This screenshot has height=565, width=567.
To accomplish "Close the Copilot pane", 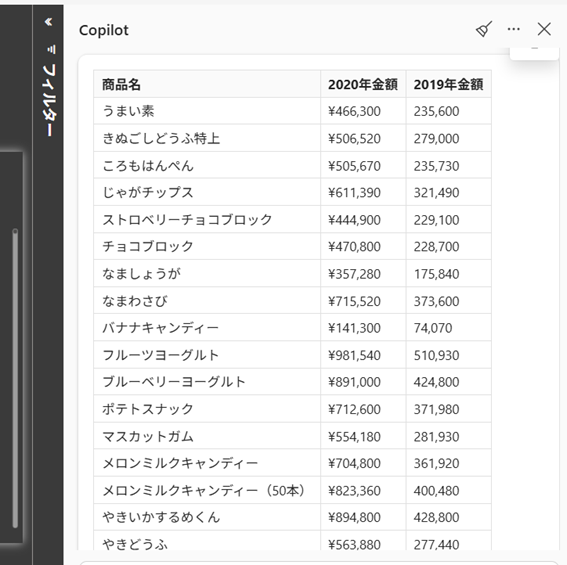I will point(544,29).
